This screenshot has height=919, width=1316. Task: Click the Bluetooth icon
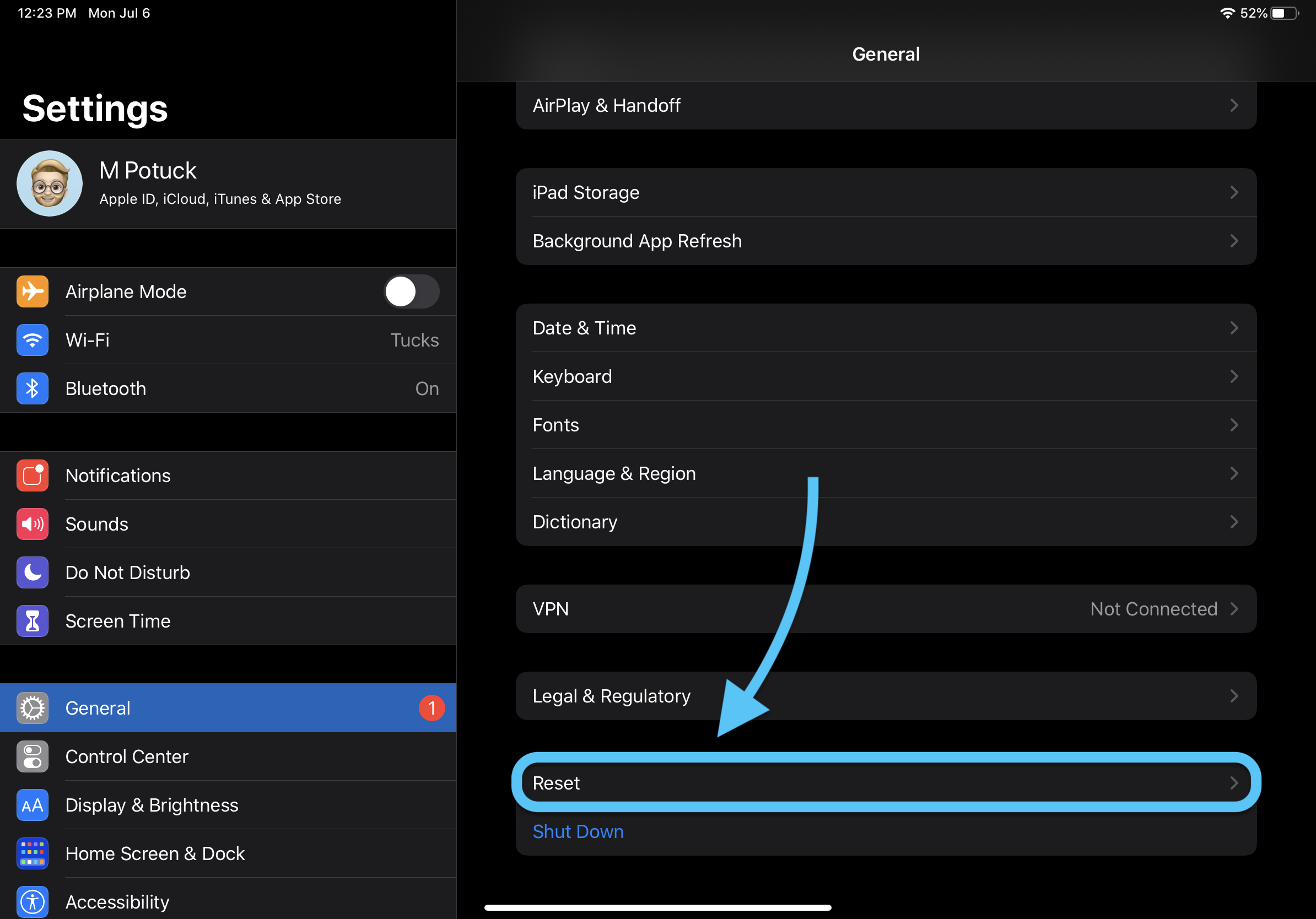click(x=33, y=388)
